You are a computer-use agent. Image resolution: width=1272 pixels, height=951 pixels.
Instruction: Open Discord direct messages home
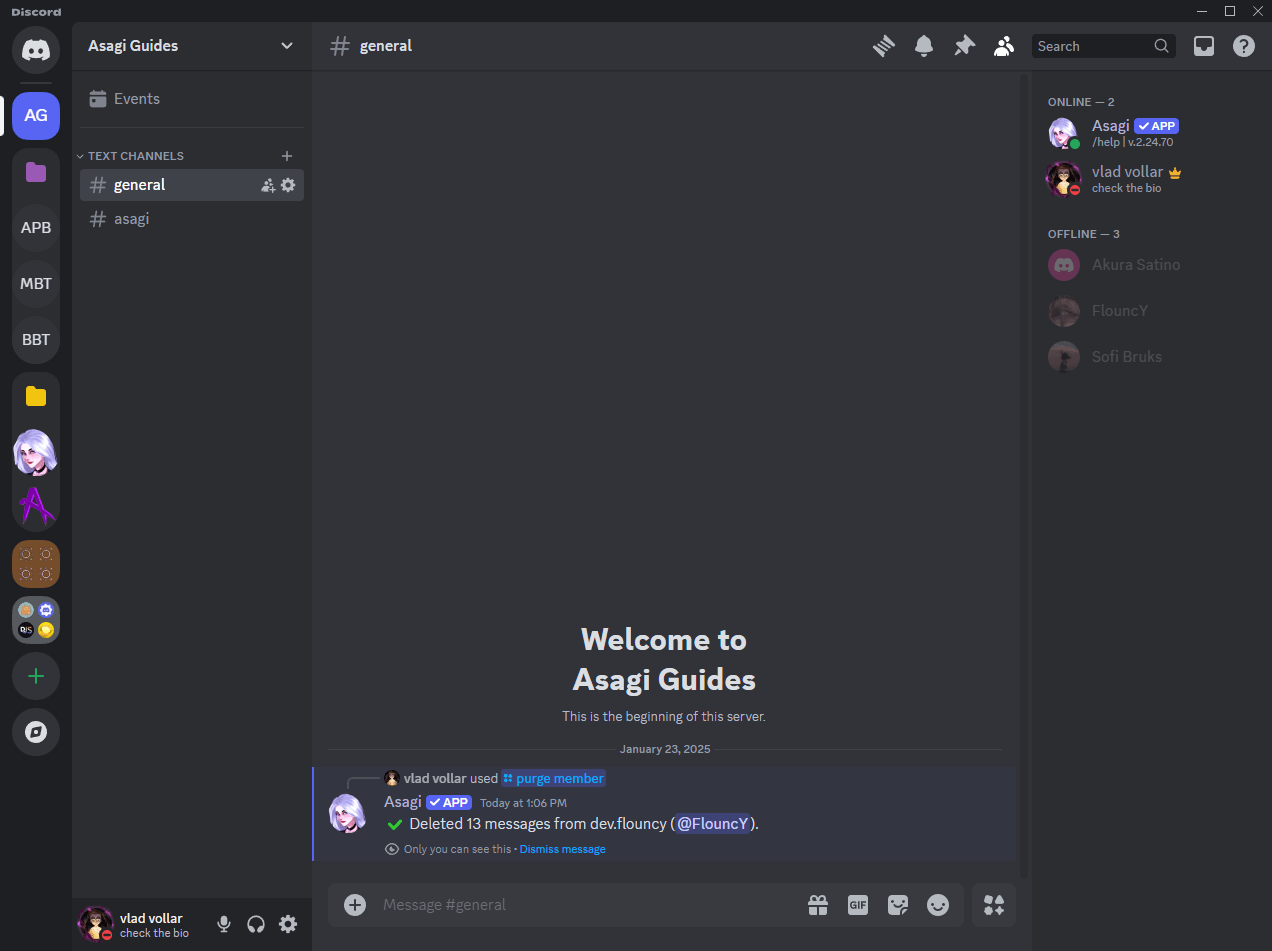point(36,50)
